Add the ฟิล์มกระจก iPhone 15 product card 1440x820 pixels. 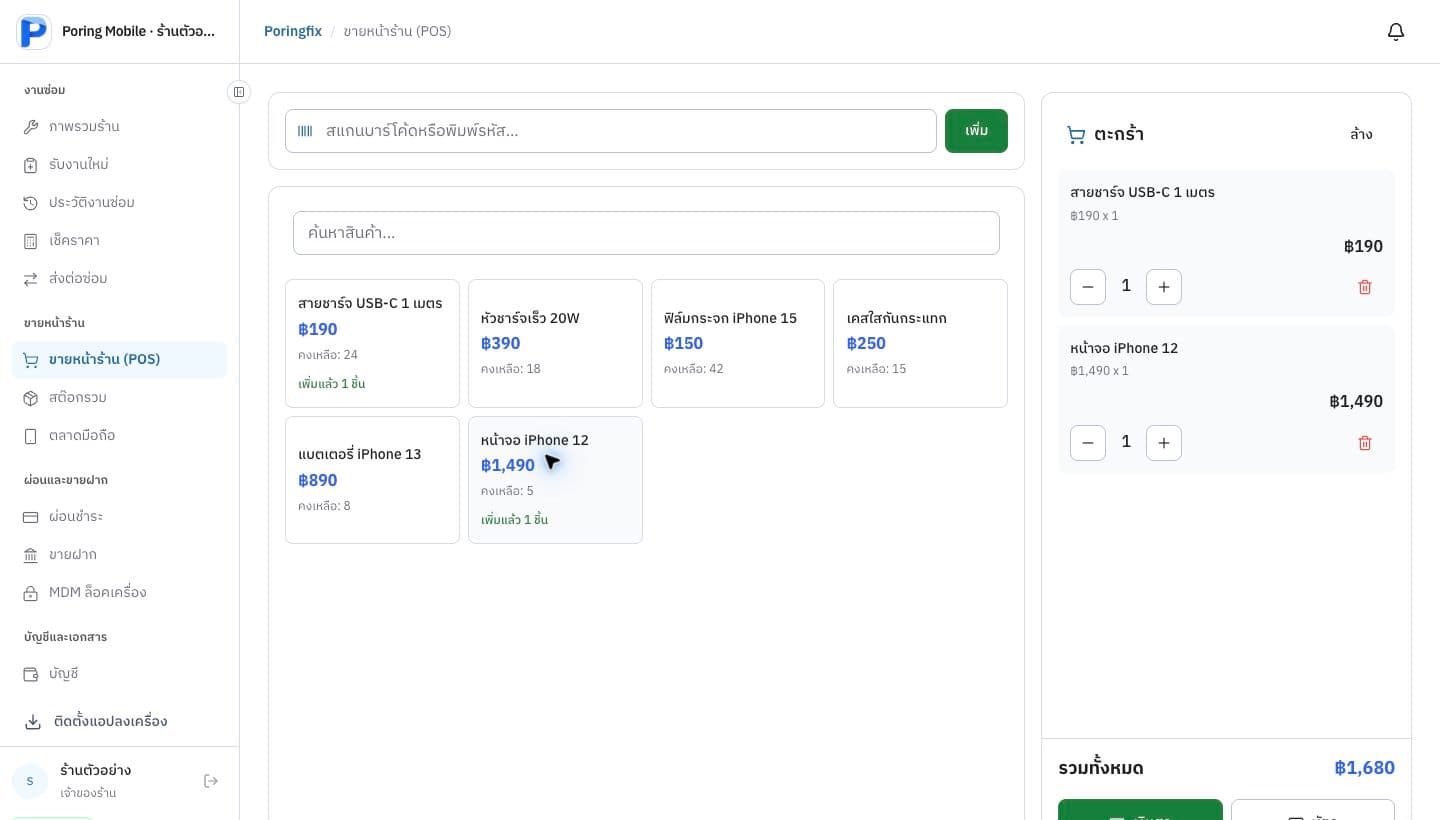[738, 343]
